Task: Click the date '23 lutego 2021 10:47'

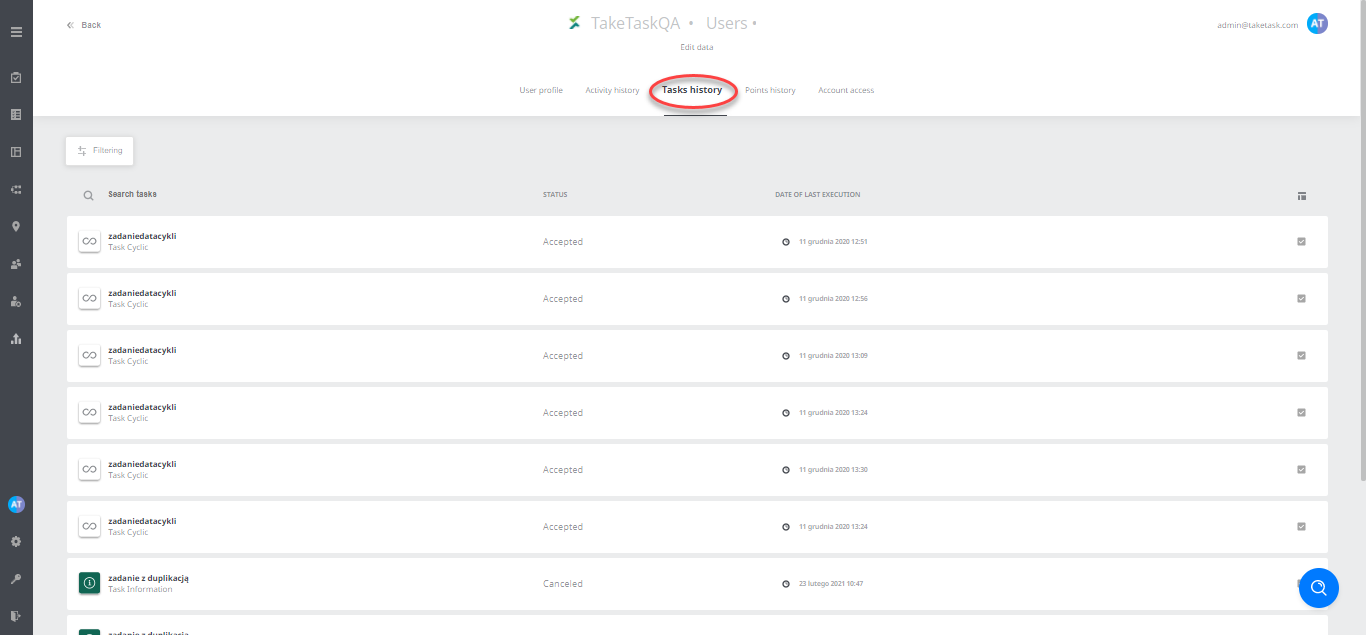Action: pos(831,584)
